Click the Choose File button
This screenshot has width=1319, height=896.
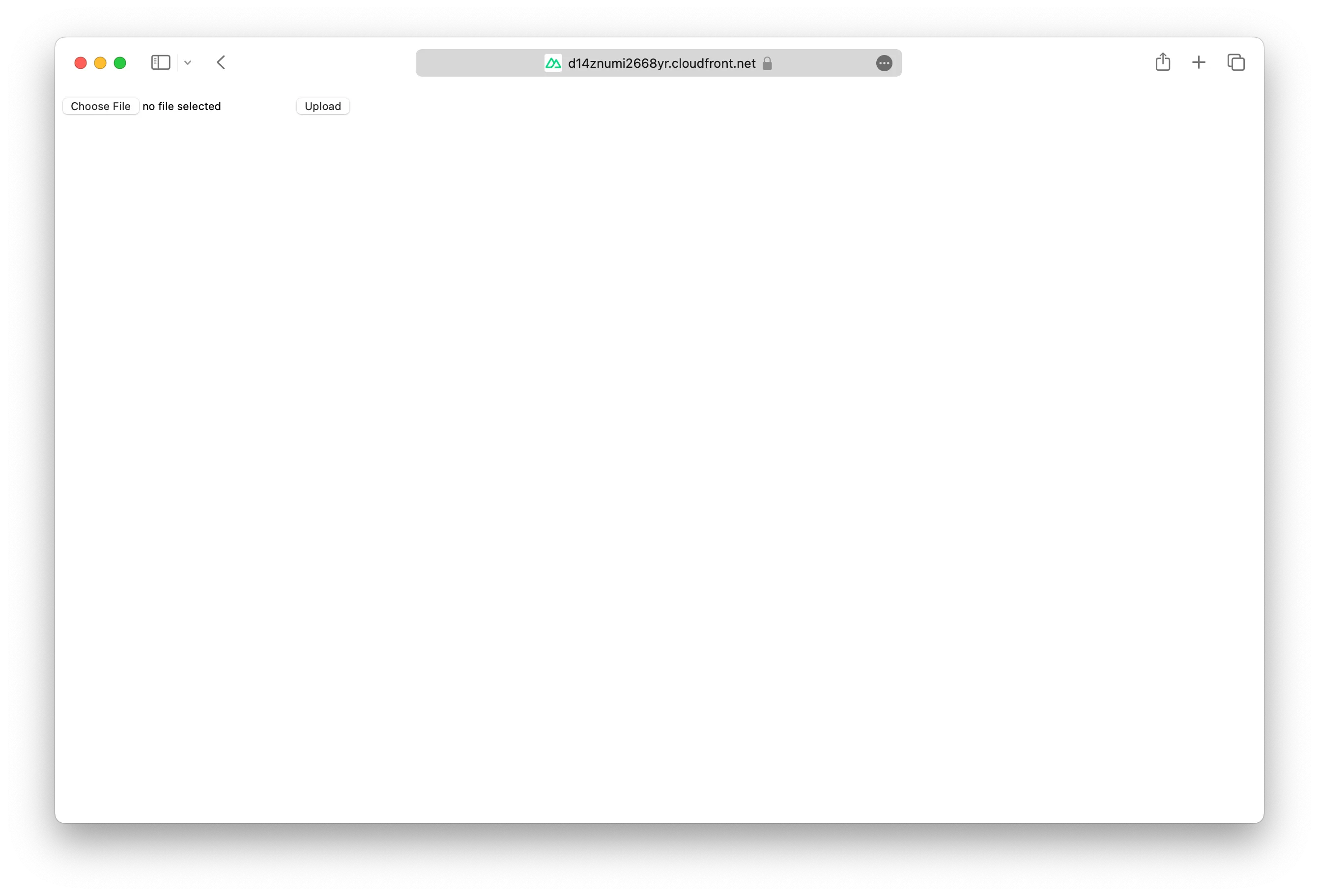click(x=100, y=106)
